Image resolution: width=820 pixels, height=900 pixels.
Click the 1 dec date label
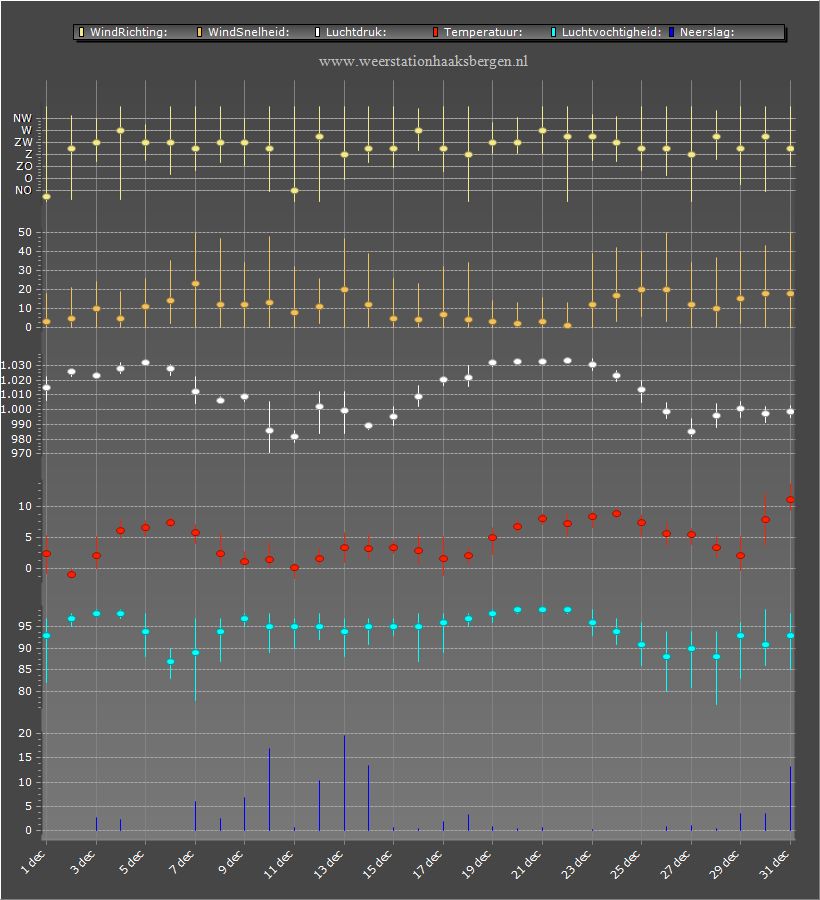point(33,862)
